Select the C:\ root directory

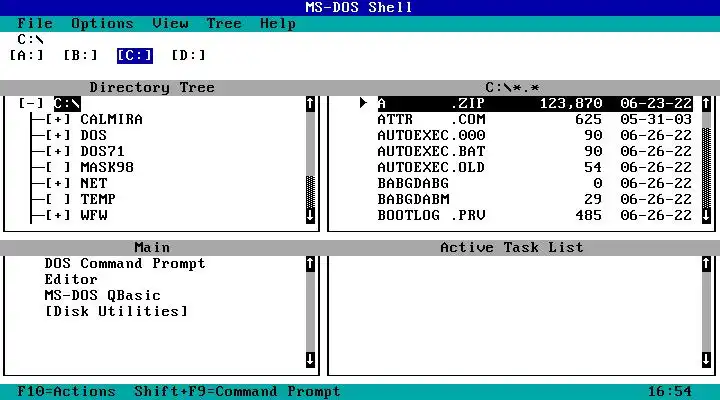point(67,103)
